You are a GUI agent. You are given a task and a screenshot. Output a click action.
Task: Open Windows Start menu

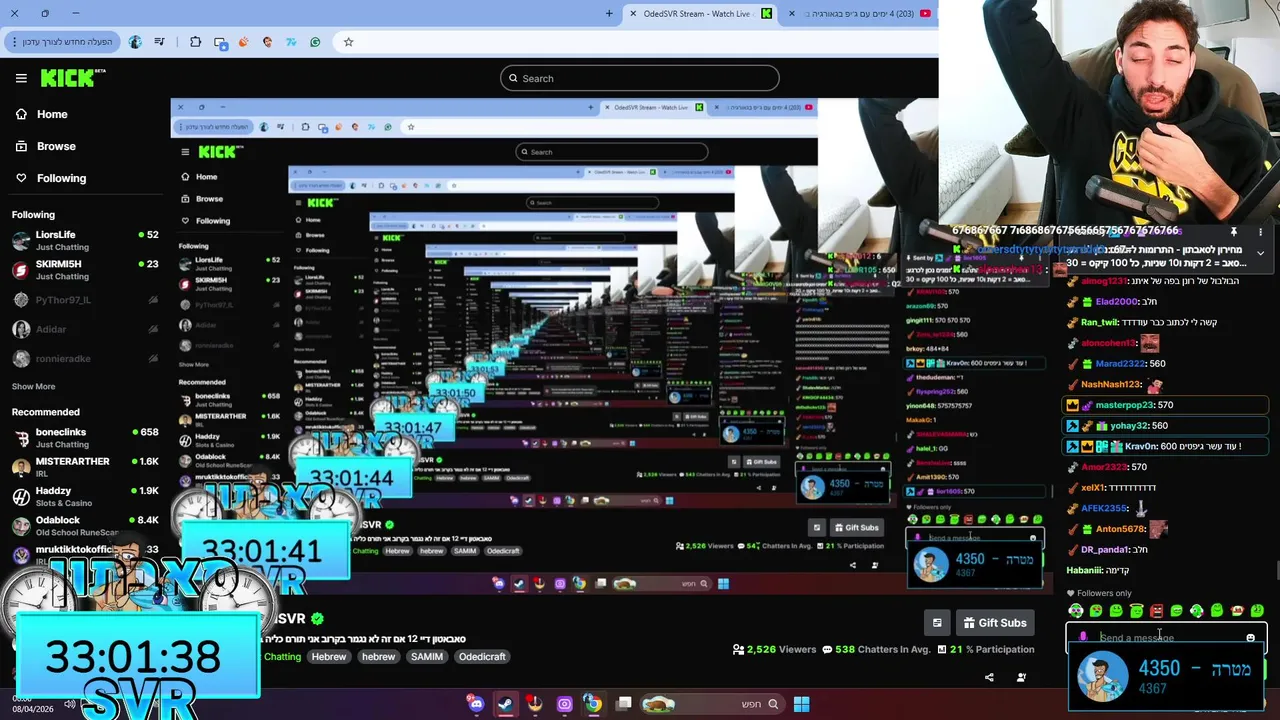[x=801, y=704]
